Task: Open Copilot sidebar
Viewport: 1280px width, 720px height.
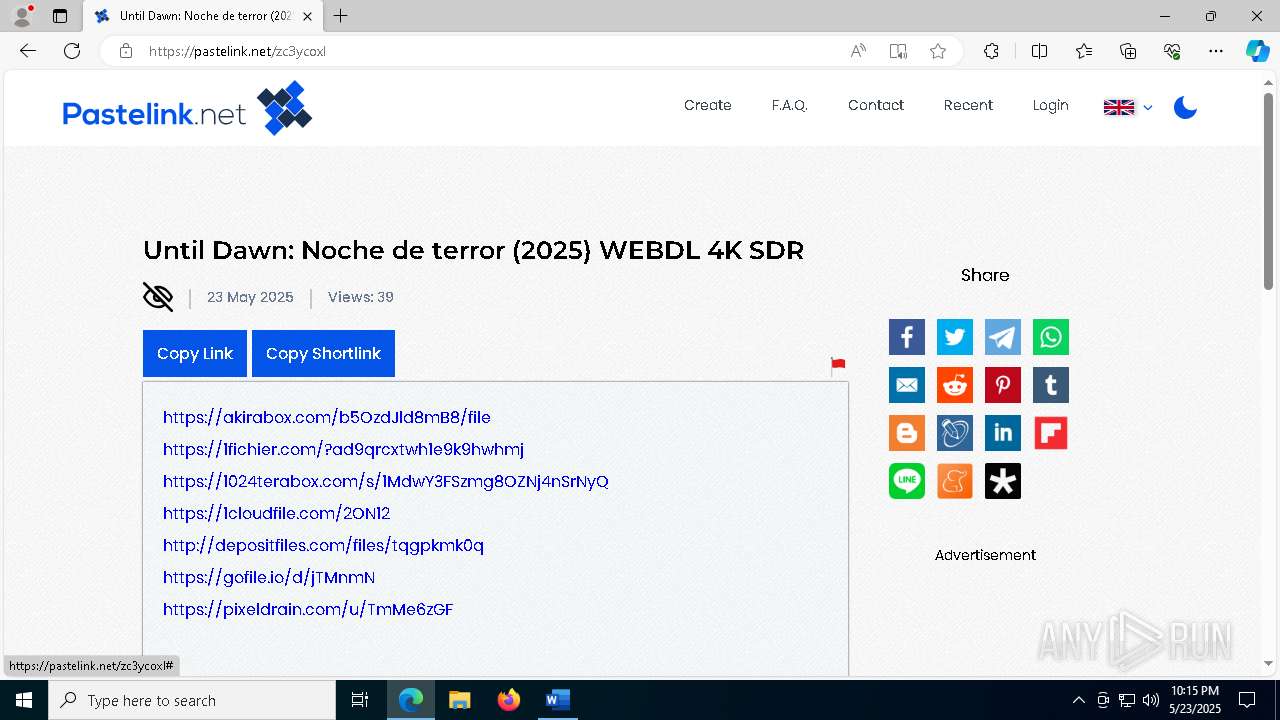Action: tap(1257, 51)
